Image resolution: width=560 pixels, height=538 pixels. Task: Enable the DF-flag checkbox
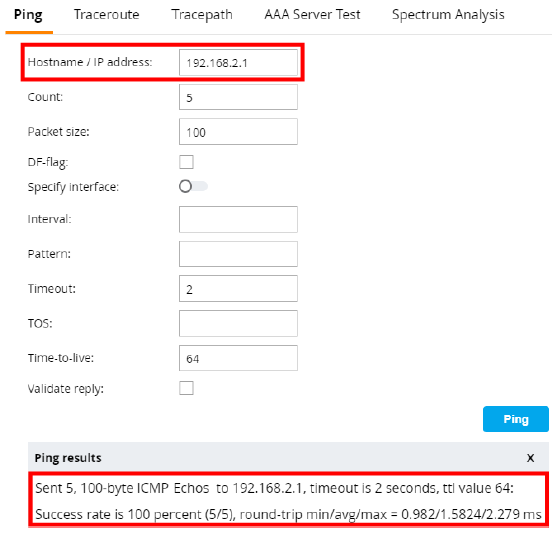186,162
